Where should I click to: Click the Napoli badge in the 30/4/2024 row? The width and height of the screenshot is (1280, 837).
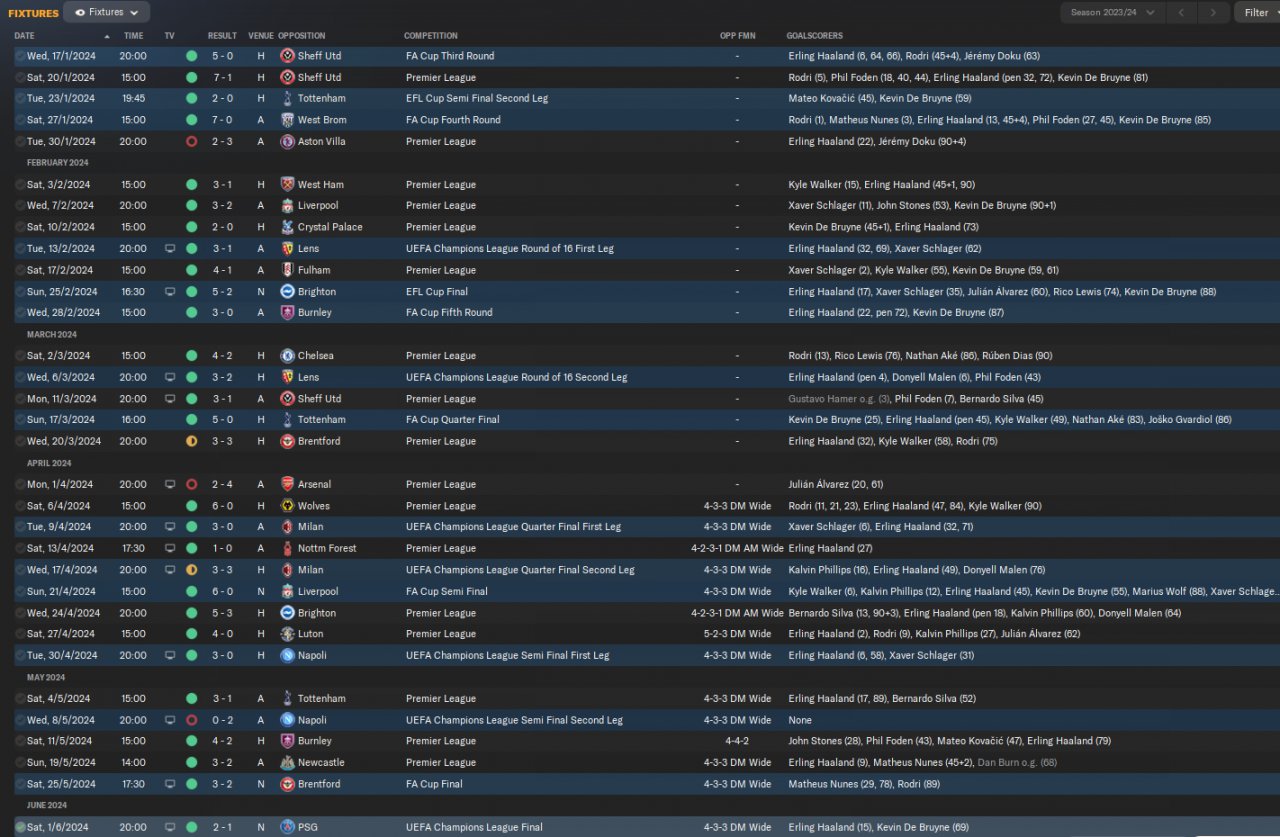tap(288, 655)
